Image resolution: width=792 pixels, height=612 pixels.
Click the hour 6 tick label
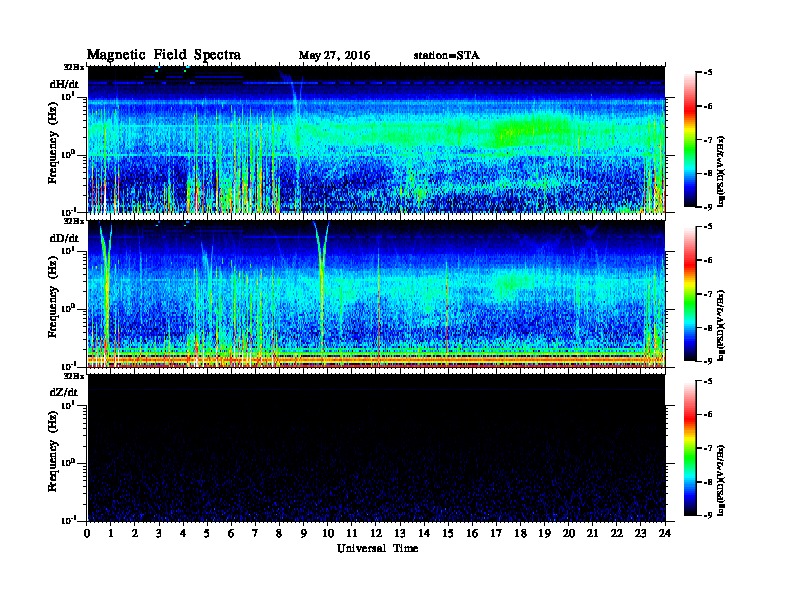point(231,533)
